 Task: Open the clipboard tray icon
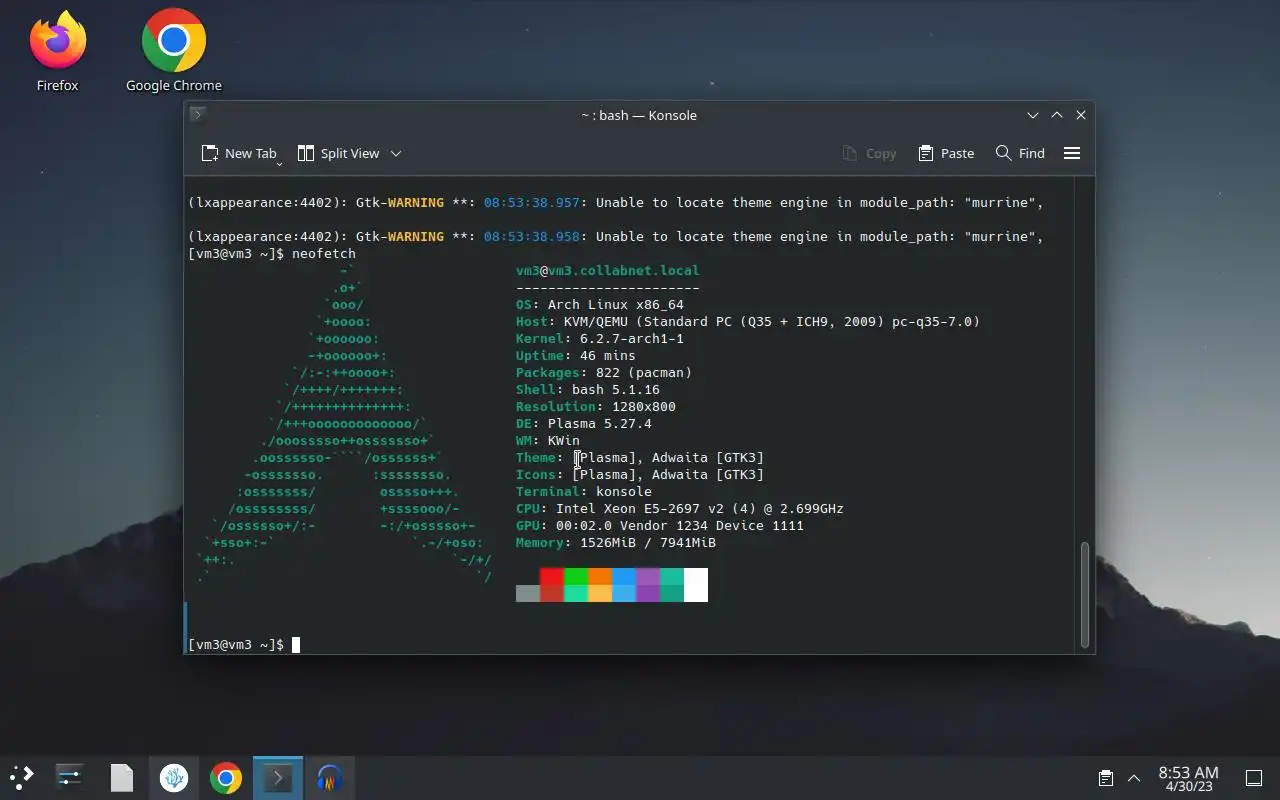tap(1106, 778)
